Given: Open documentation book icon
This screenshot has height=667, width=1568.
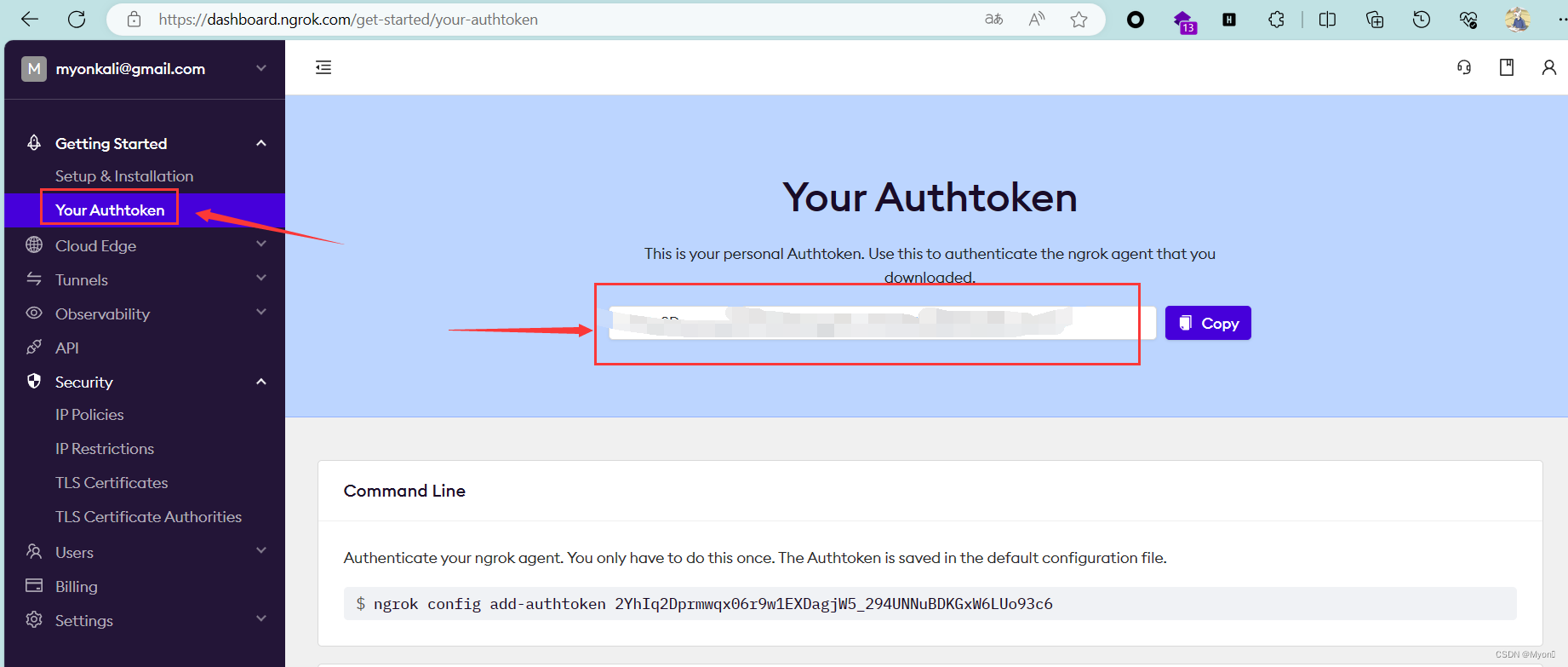Looking at the screenshot, I should (x=1507, y=67).
